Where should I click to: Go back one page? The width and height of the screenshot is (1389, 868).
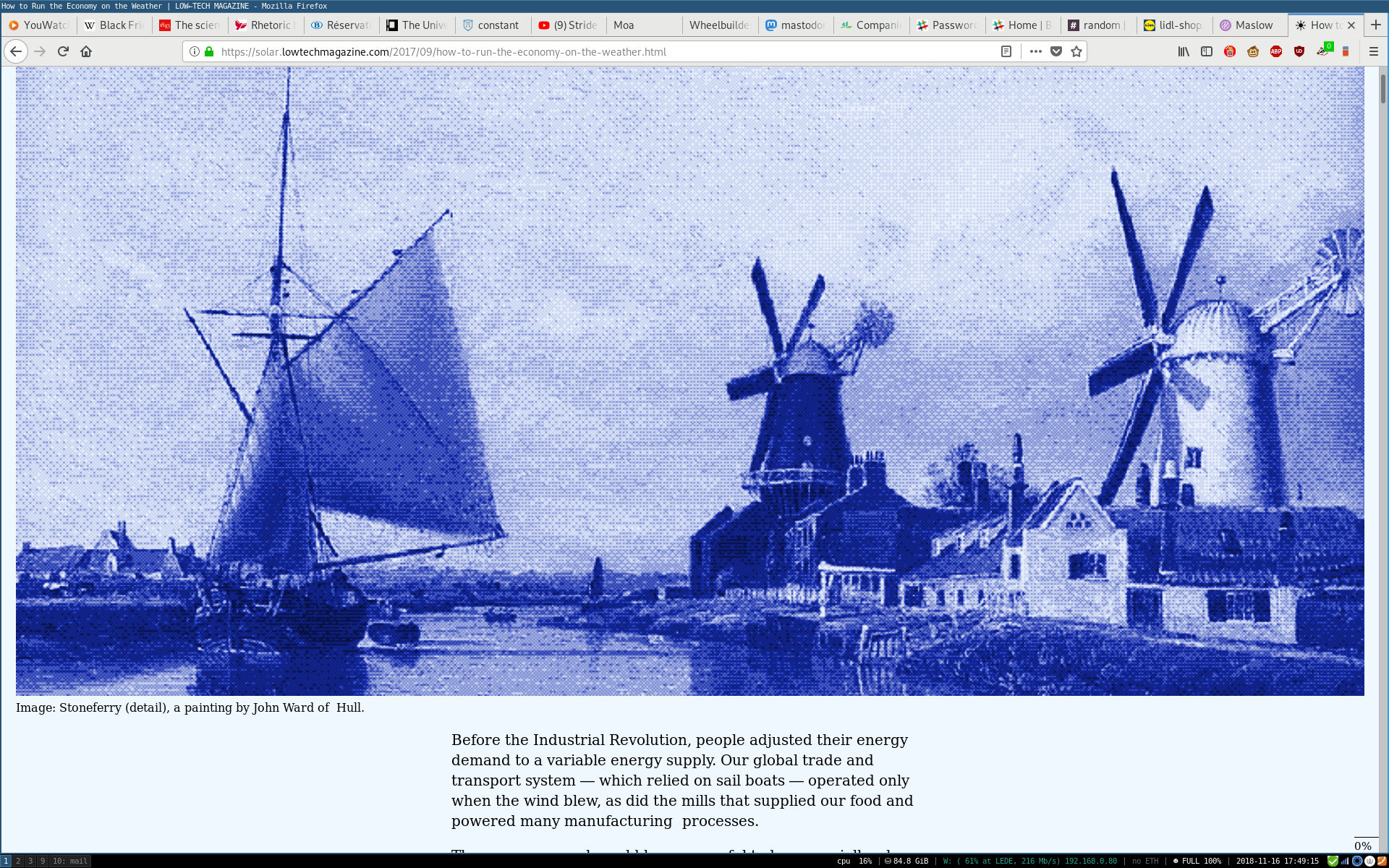pyautogui.click(x=16, y=51)
